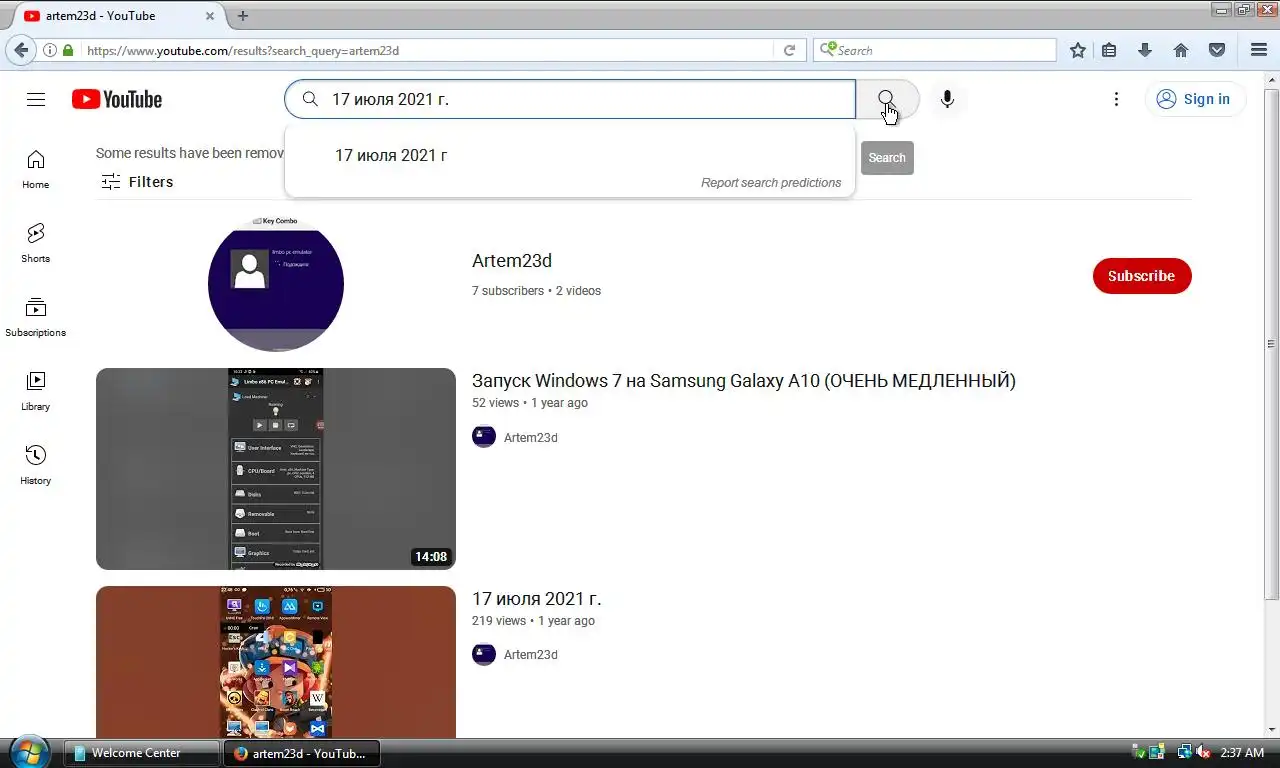This screenshot has height=768, width=1280.
Task: Click the volume icon in system tray
Action: point(1203,752)
